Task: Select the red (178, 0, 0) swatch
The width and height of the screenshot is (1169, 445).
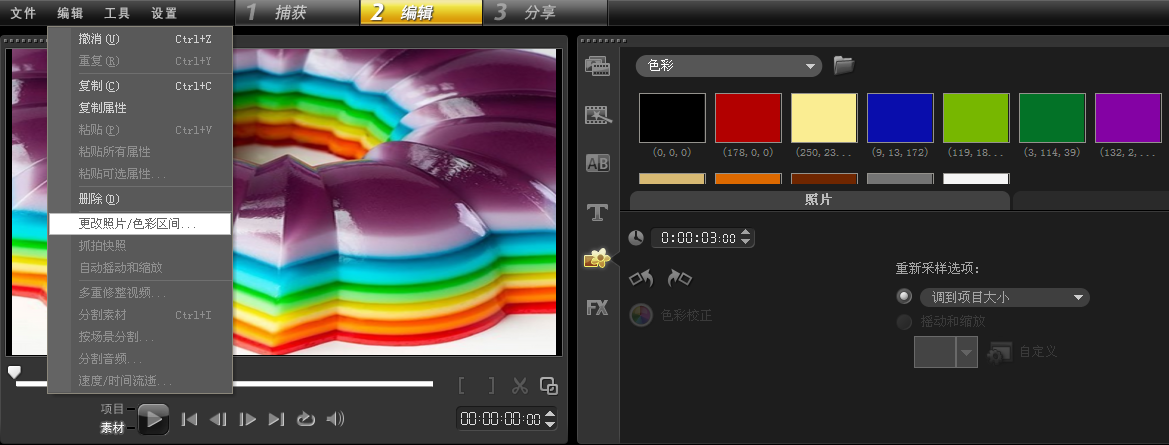Action: (748, 118)
